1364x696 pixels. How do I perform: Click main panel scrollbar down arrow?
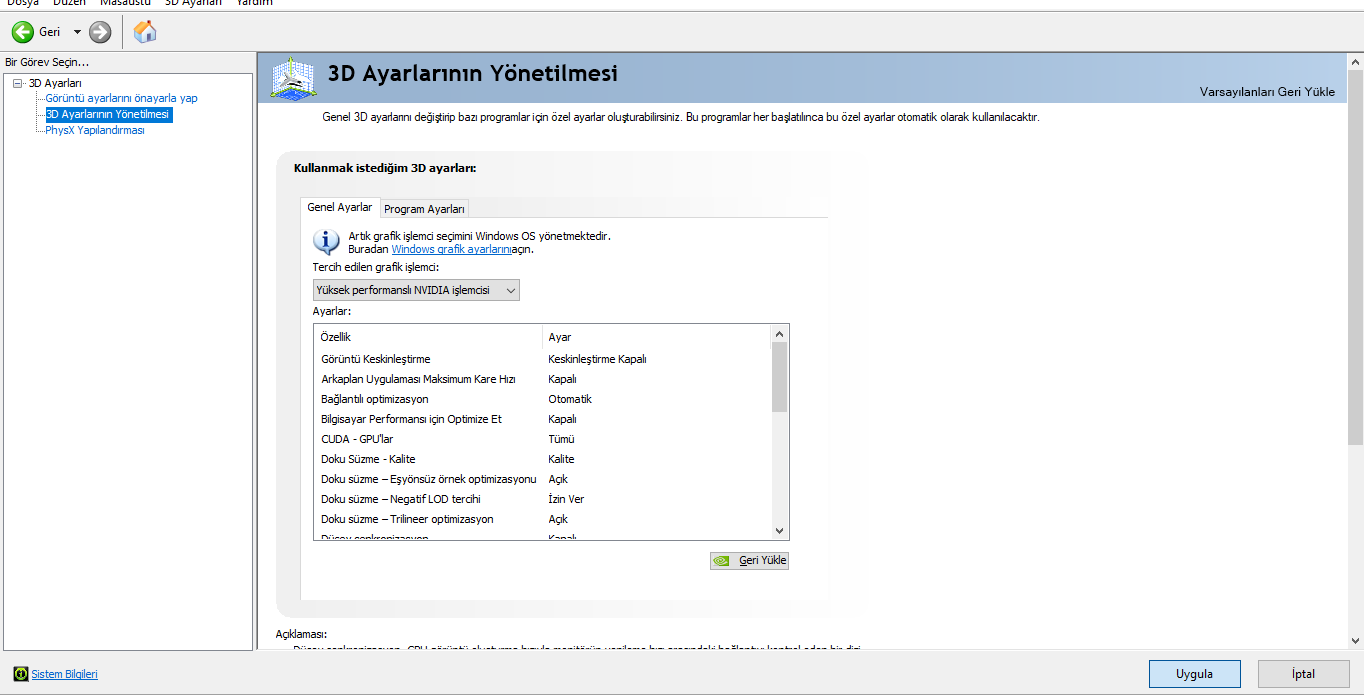1356,640
